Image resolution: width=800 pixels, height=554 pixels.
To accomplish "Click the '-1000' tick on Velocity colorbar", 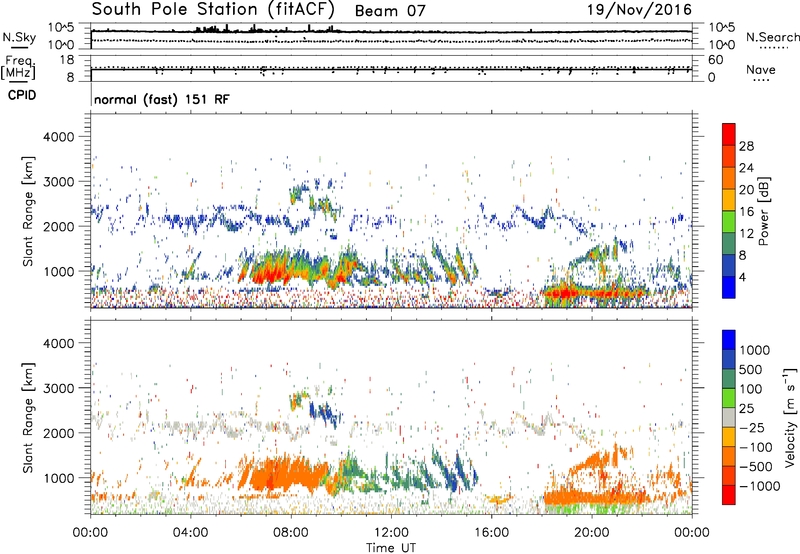I will (x=759, y=486).
